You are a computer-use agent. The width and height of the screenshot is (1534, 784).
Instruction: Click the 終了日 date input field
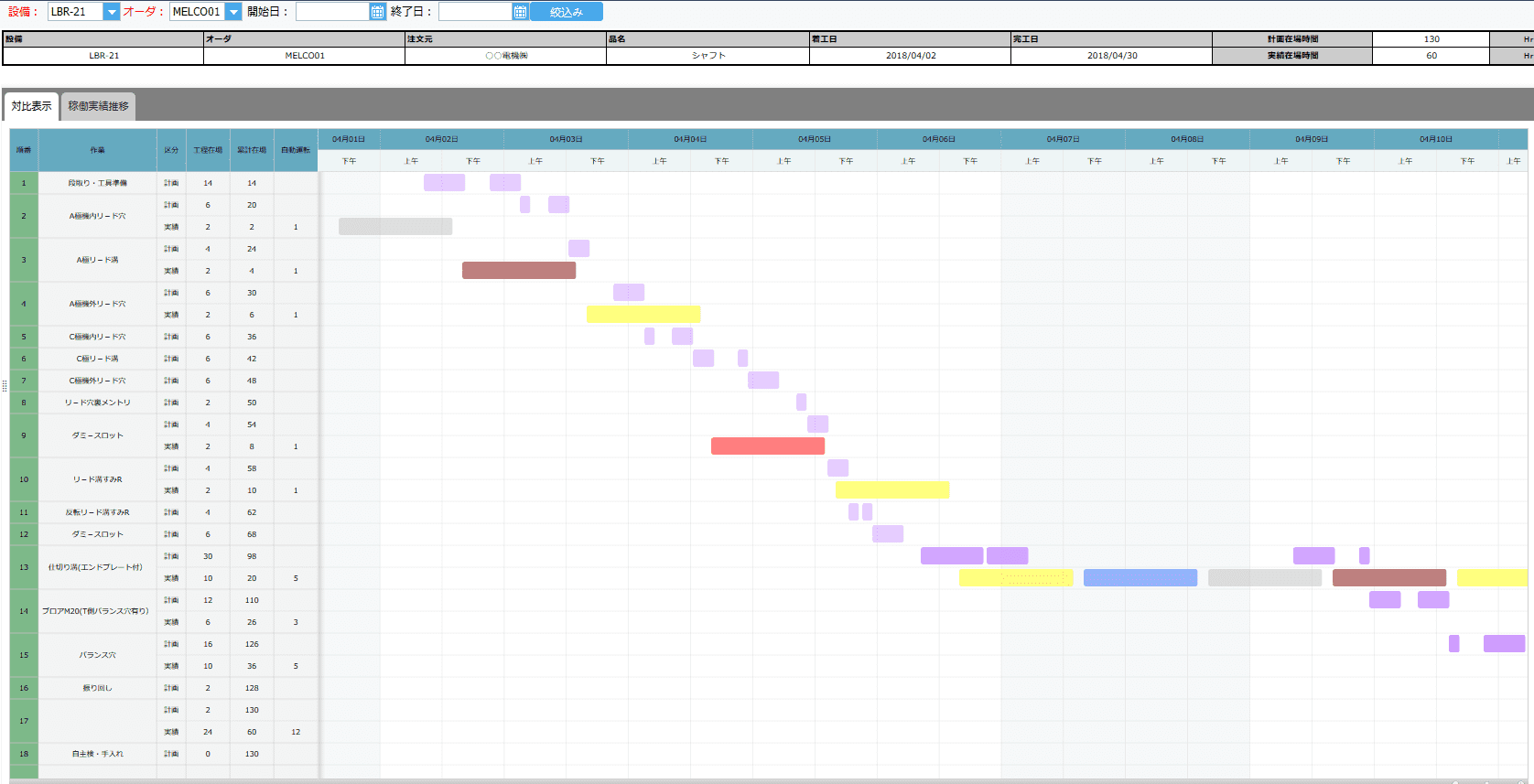tap(475, 12)
